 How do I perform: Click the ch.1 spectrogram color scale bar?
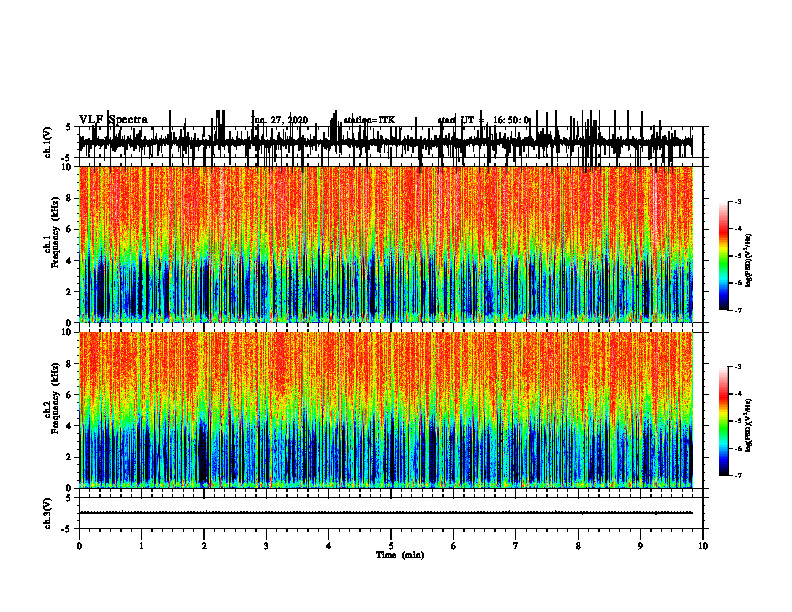pos(723,256)
